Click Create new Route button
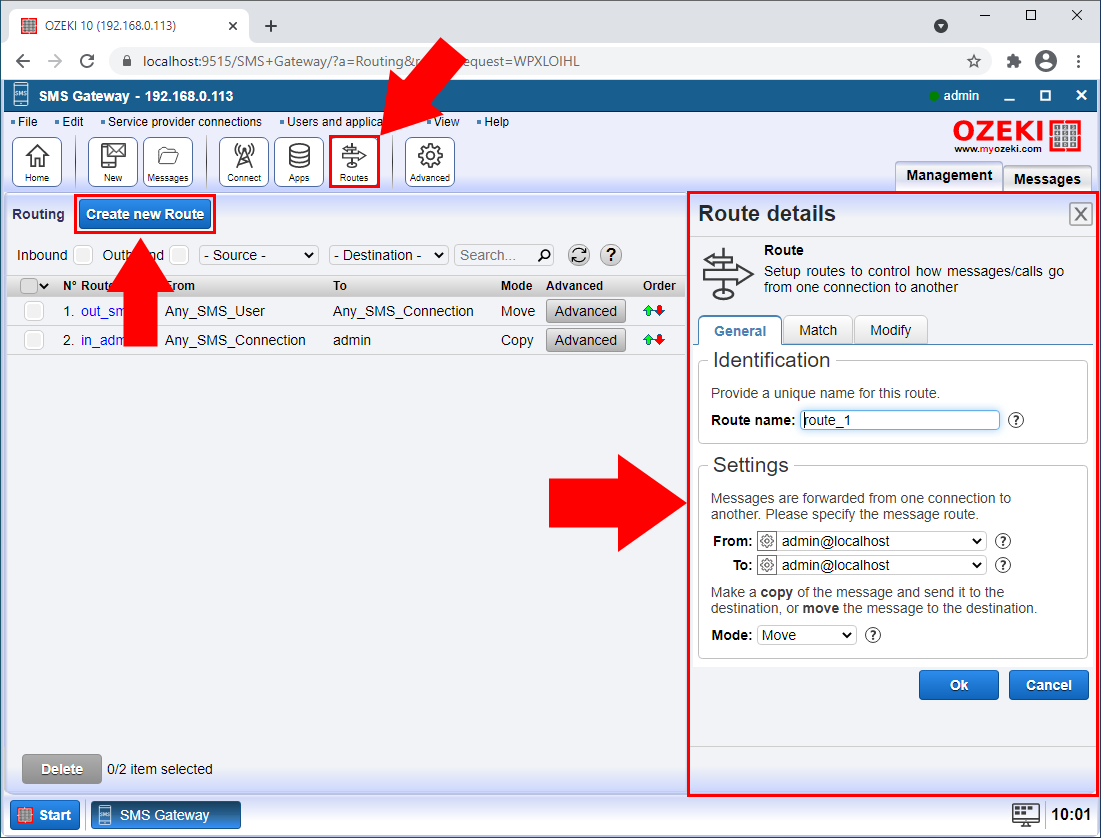1101x838 pixels. point(145,214)
